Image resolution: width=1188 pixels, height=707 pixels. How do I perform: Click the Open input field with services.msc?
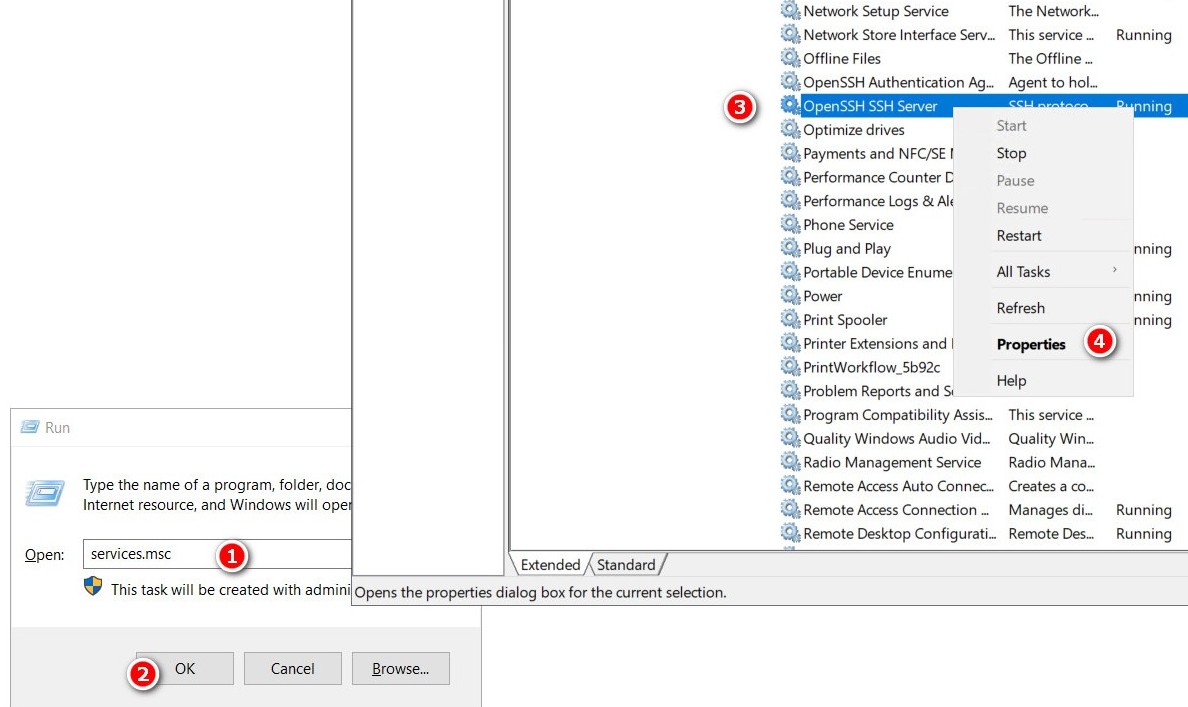click(x=217, y=554)
